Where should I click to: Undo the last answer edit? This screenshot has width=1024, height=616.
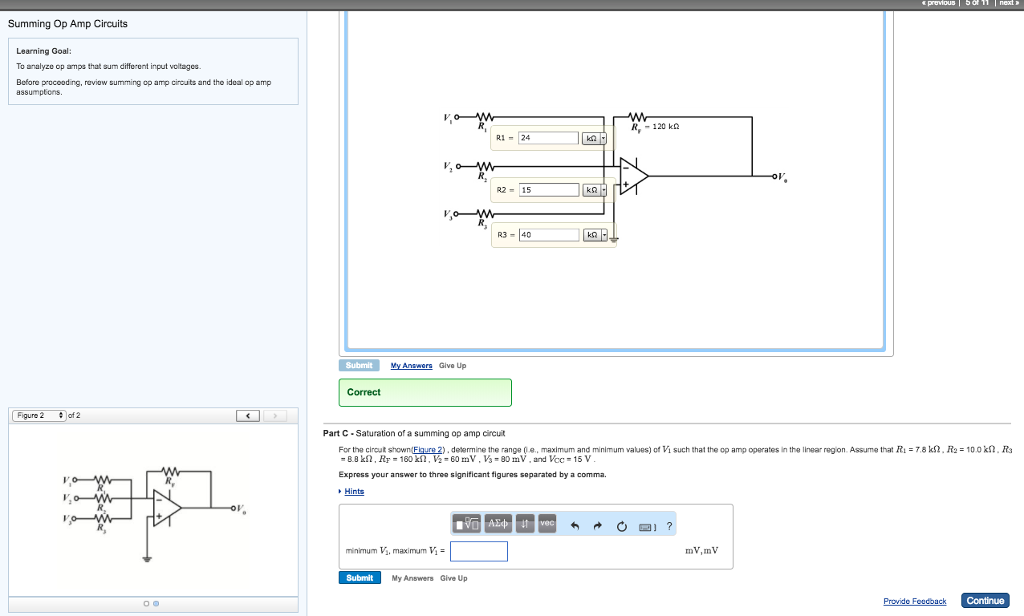click(x=574, y=523)
